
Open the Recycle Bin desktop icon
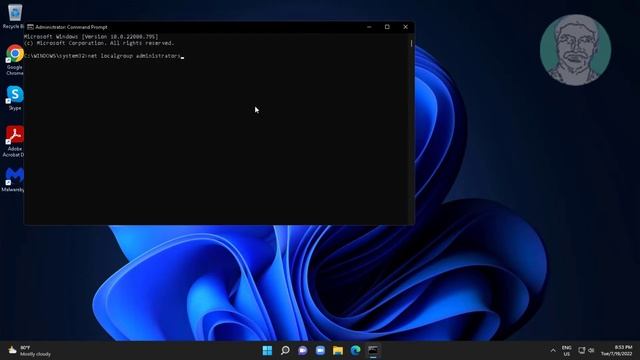click(15, 16)
